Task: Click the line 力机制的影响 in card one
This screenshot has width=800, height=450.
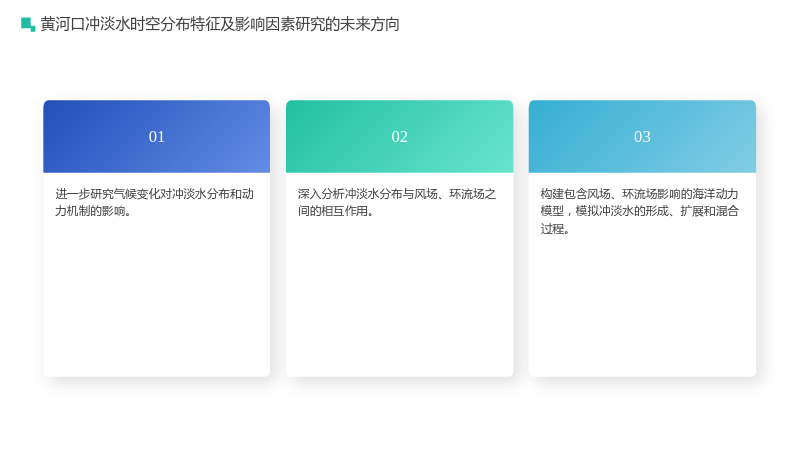Action: [x=93, y=211]
